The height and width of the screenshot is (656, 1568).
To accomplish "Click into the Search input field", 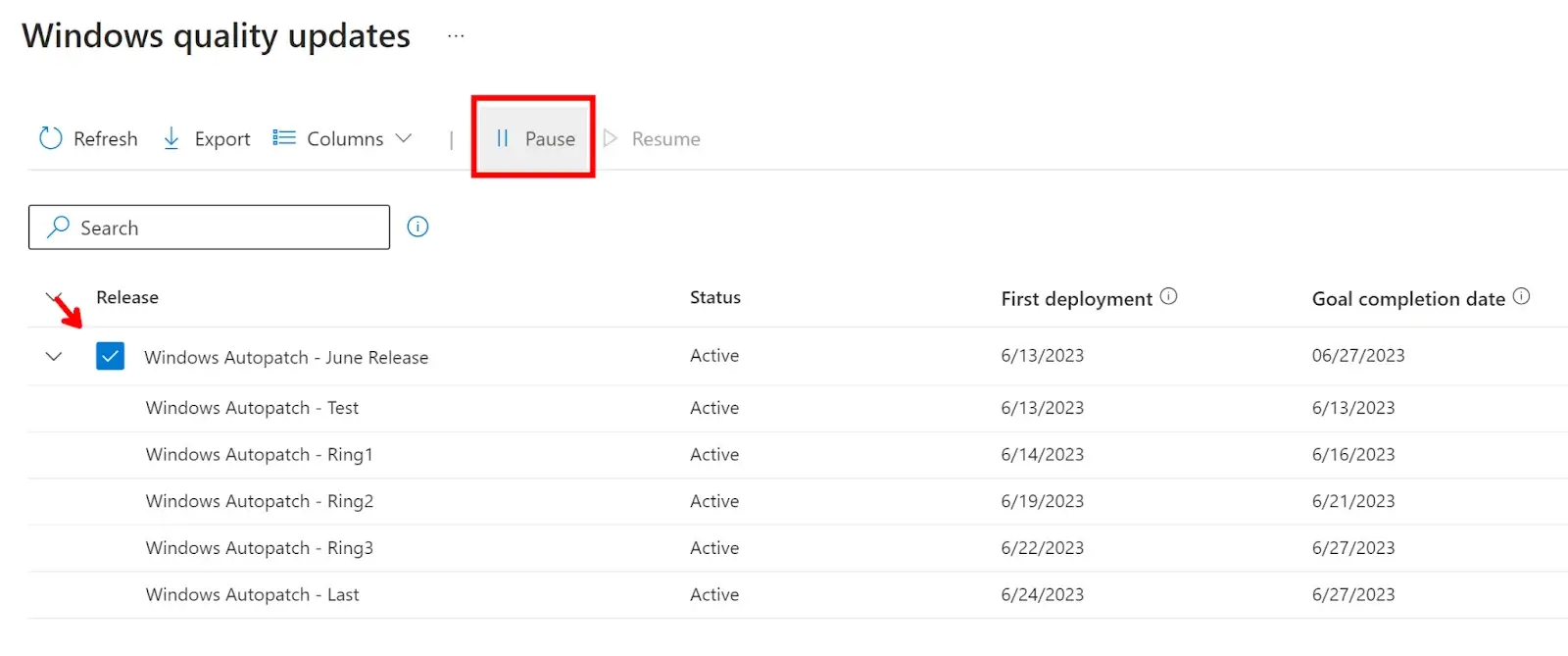I will pyautogui.click(x=209, y=227).
